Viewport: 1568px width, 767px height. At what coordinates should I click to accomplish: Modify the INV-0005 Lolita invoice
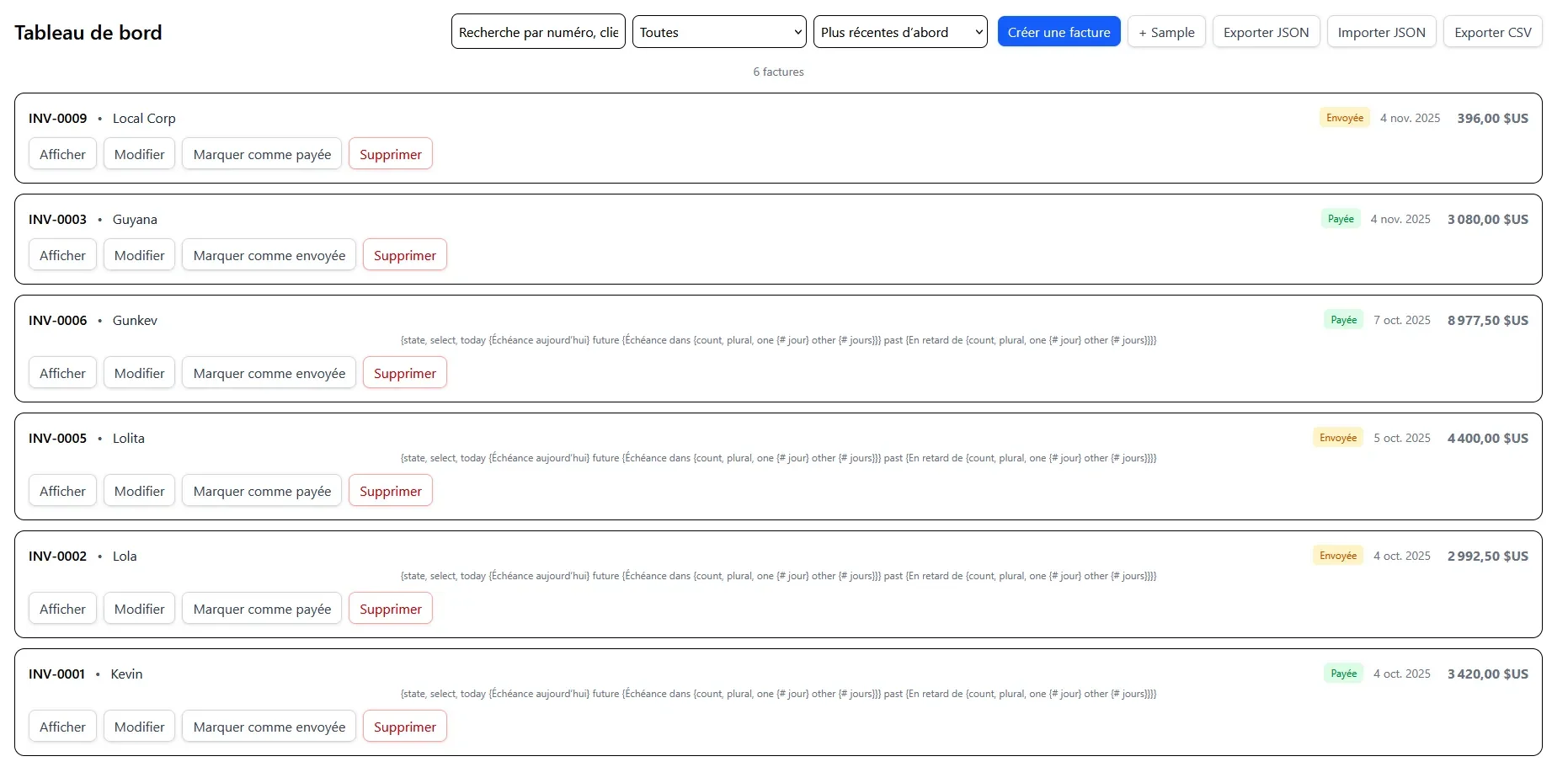(x=139, y=491)
